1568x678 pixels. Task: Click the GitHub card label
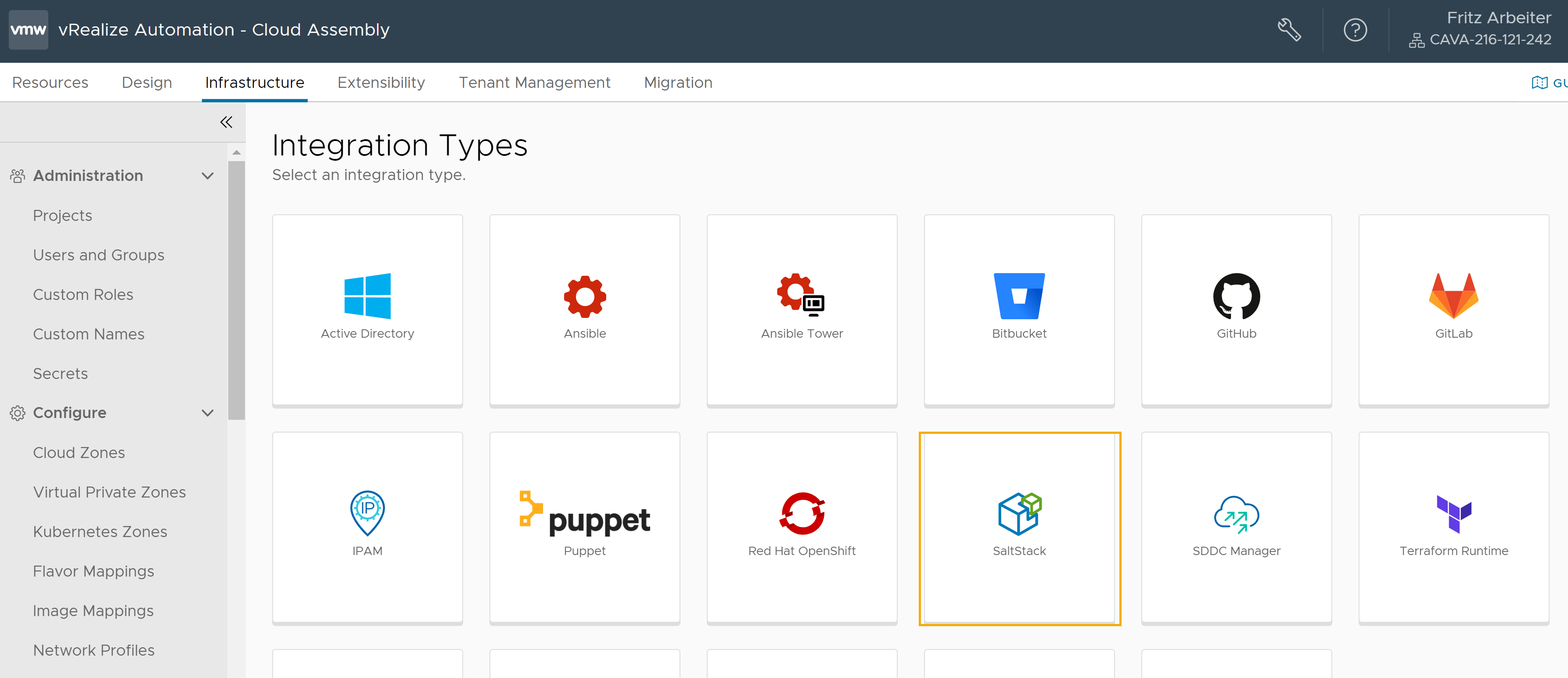(x=1237, y=334)
